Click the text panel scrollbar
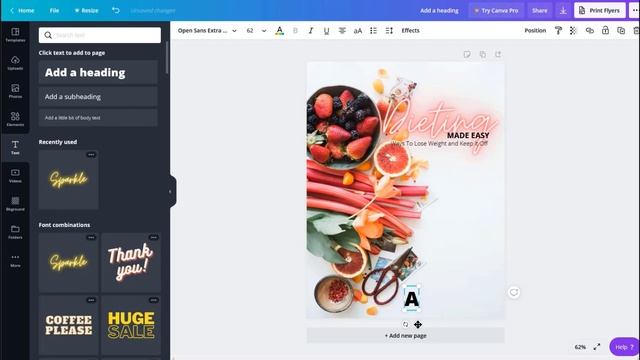The image size is (640, 360). 167,57
